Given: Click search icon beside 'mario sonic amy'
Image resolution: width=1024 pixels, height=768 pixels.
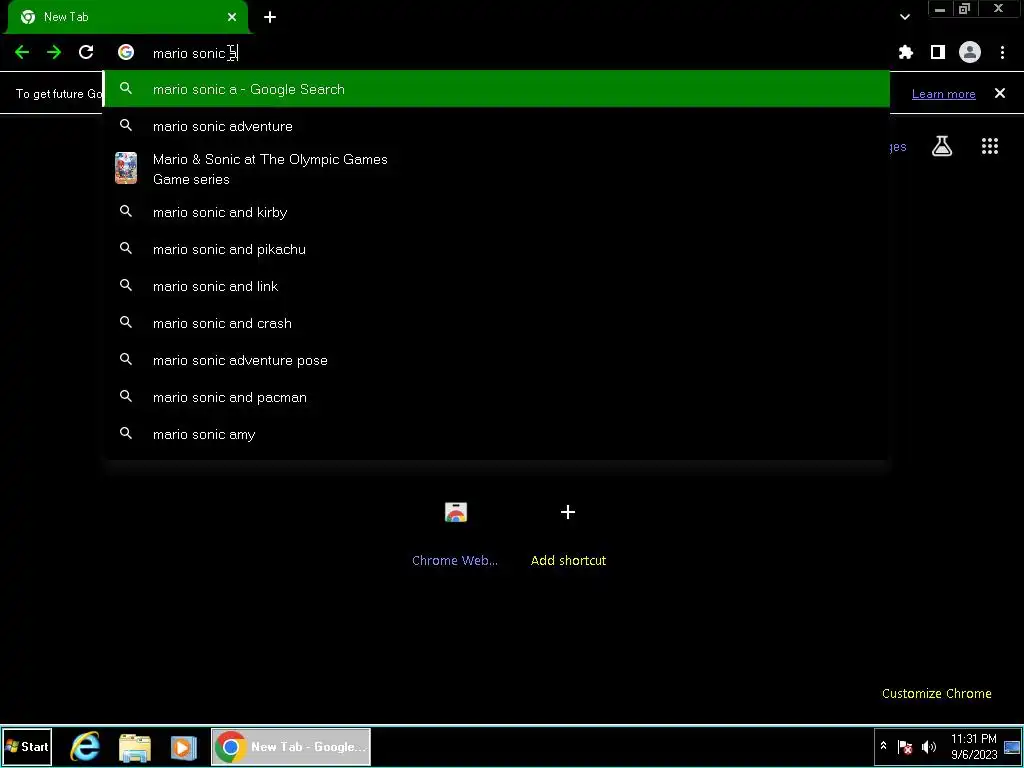Looking at the screenshot, I should (x=125, y=434).
